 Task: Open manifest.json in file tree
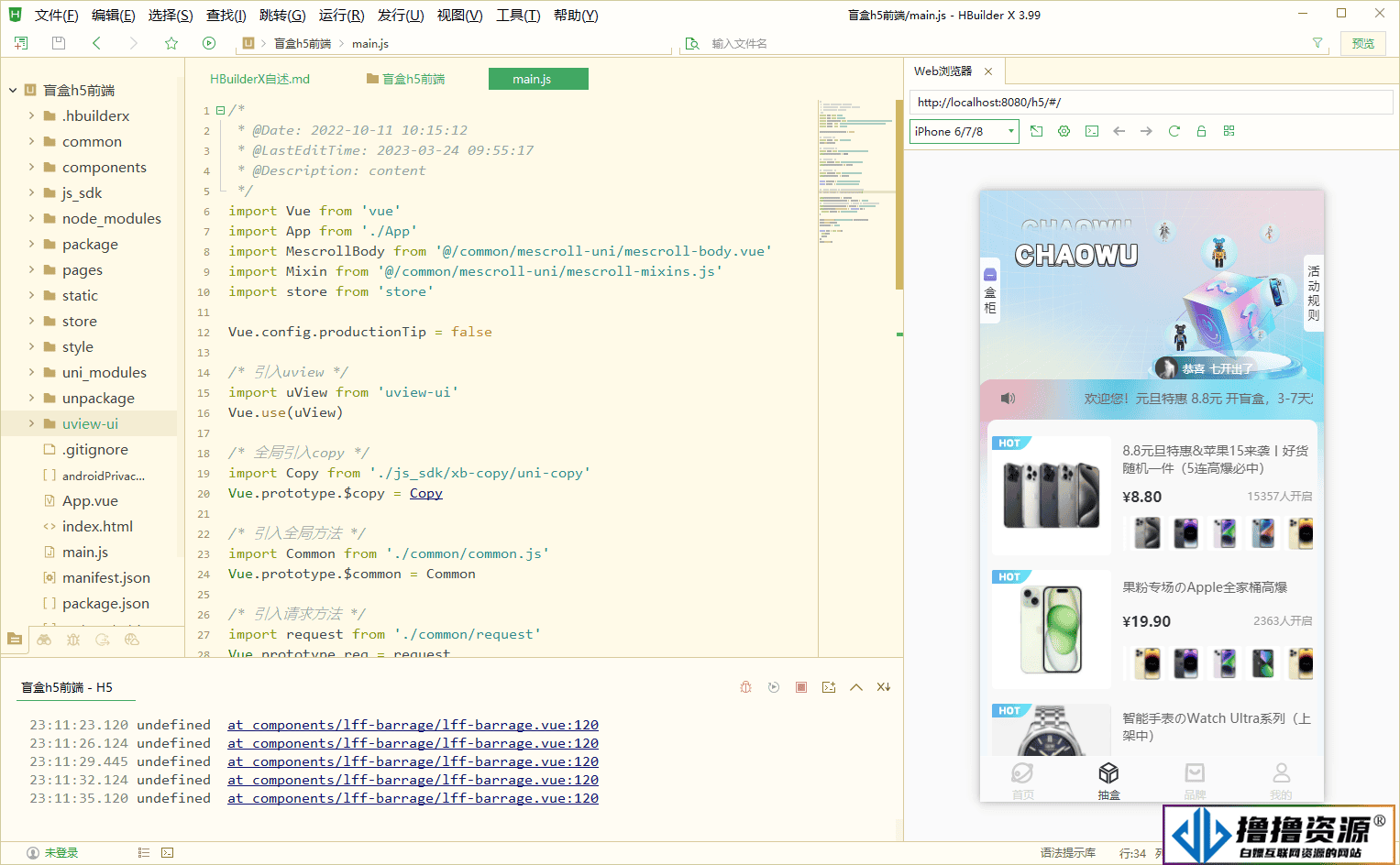(105, 577)
